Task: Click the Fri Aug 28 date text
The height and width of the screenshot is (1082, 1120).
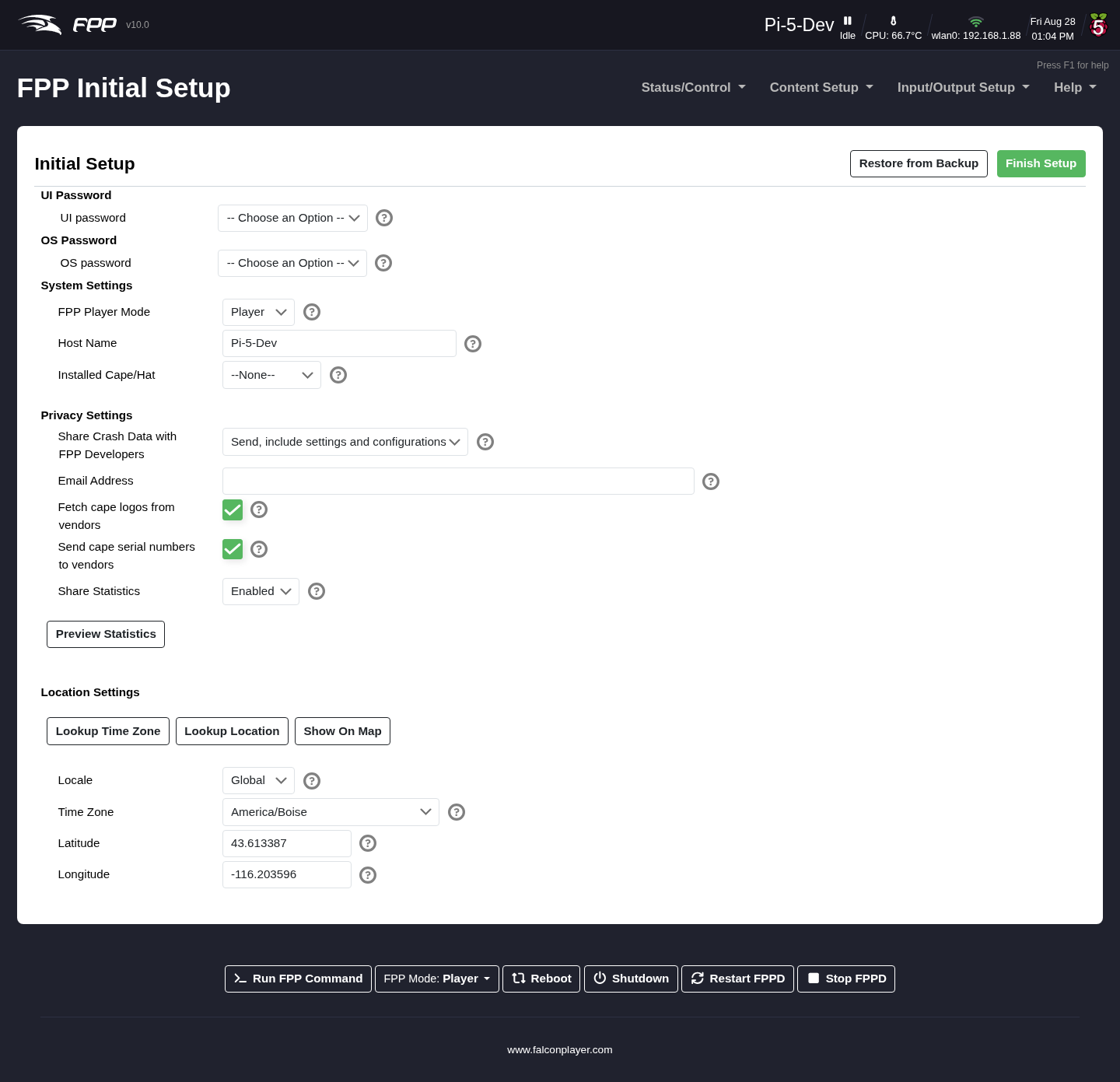Action: coord(1052,22)
